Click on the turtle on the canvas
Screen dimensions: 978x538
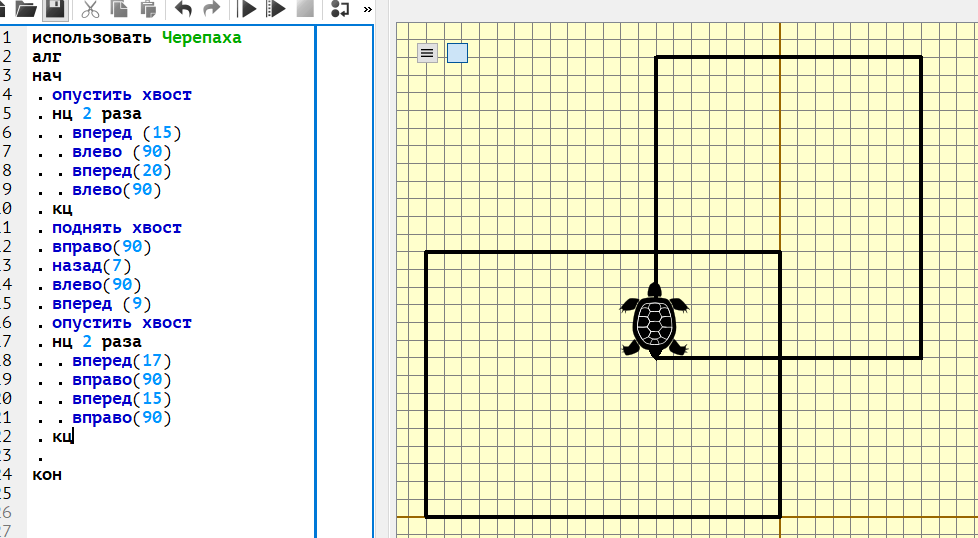tap(654, 321)
